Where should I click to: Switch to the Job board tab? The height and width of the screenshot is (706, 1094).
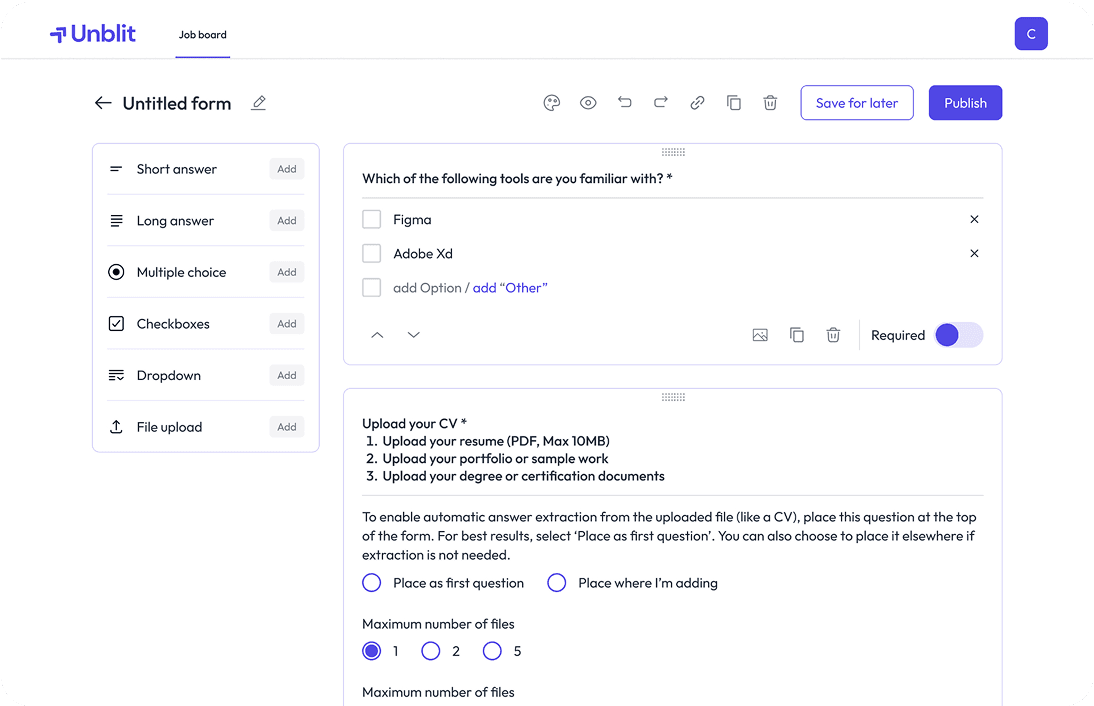(203, 35)
